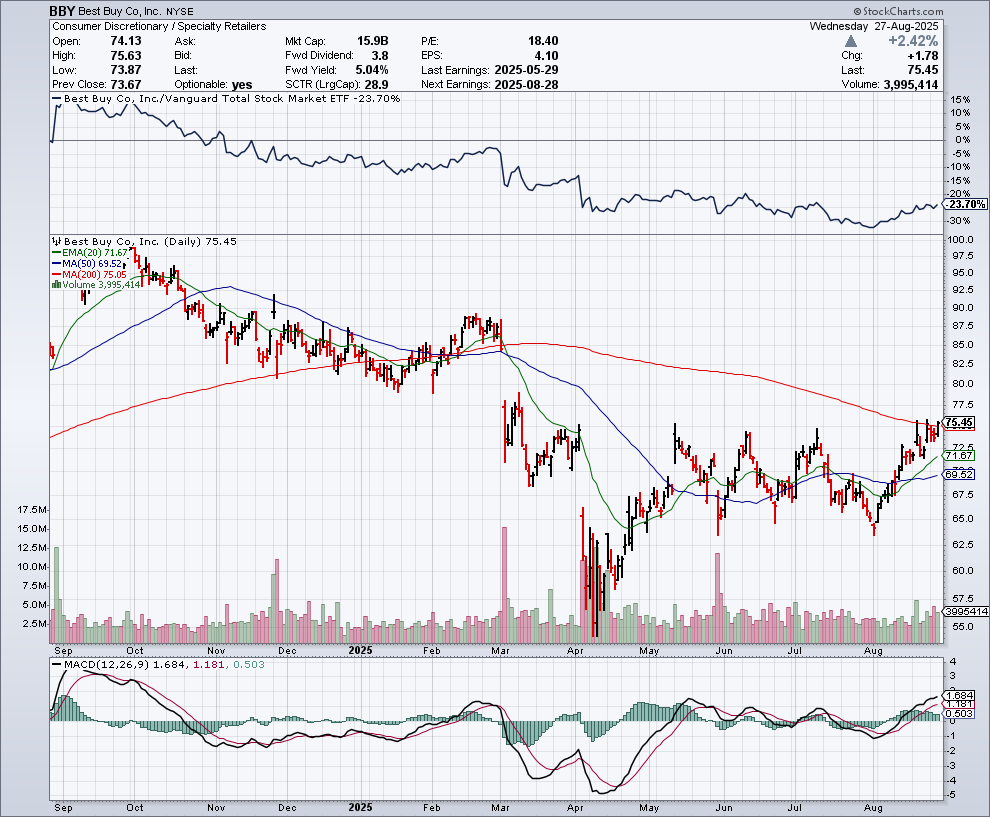Click the SCTR (LrgCap) value 28.9
This screenshot has width=990, height=817.
(377, 85)
